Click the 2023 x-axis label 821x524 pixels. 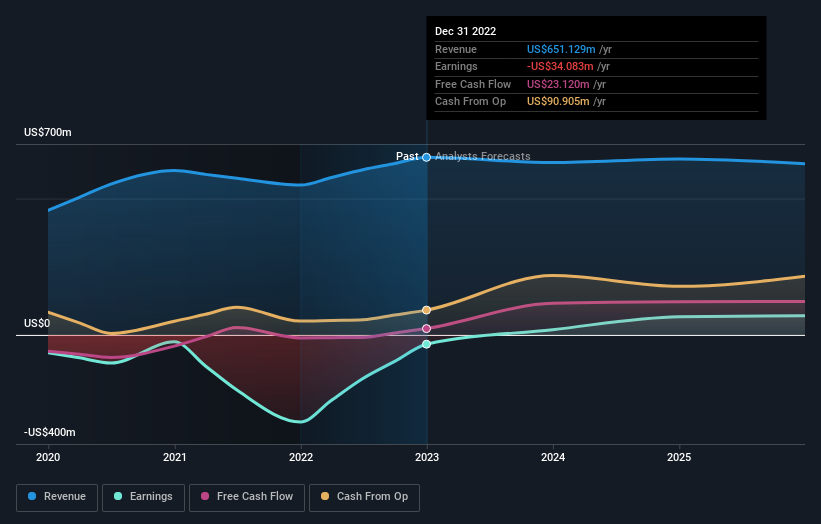427,458
